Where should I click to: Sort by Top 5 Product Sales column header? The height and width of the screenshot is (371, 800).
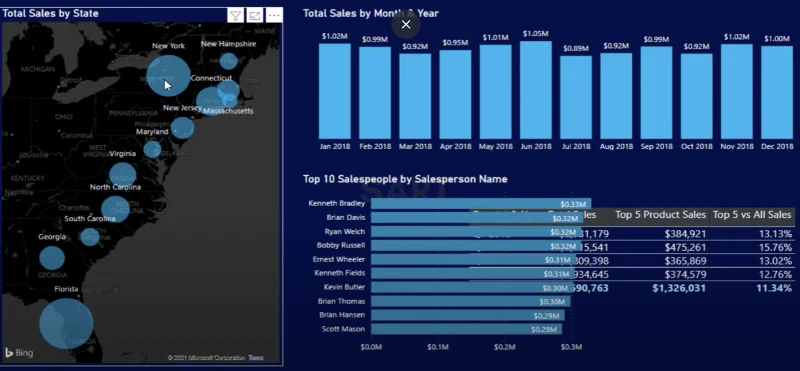tap(660, 215)
